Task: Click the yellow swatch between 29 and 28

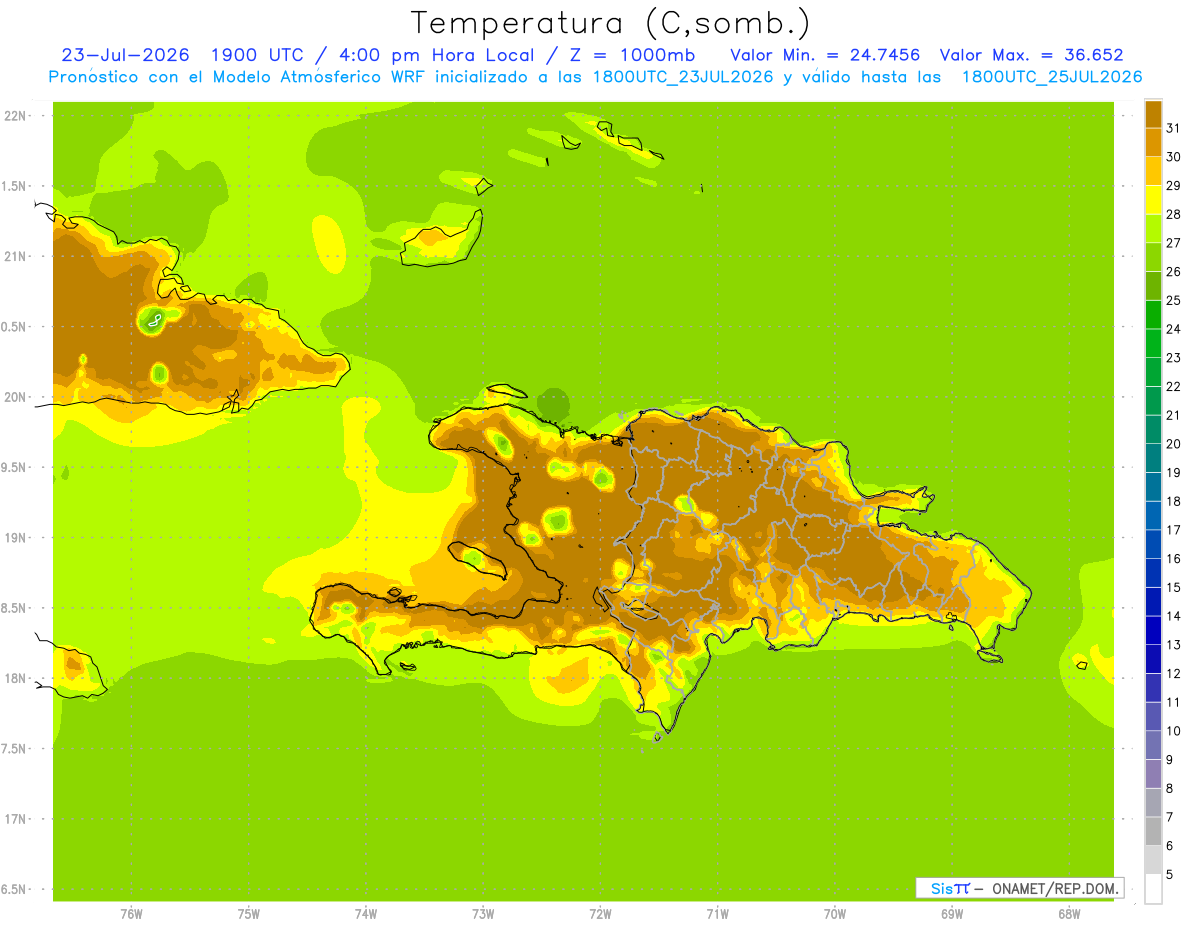Action: click(x=1153, y=200)
